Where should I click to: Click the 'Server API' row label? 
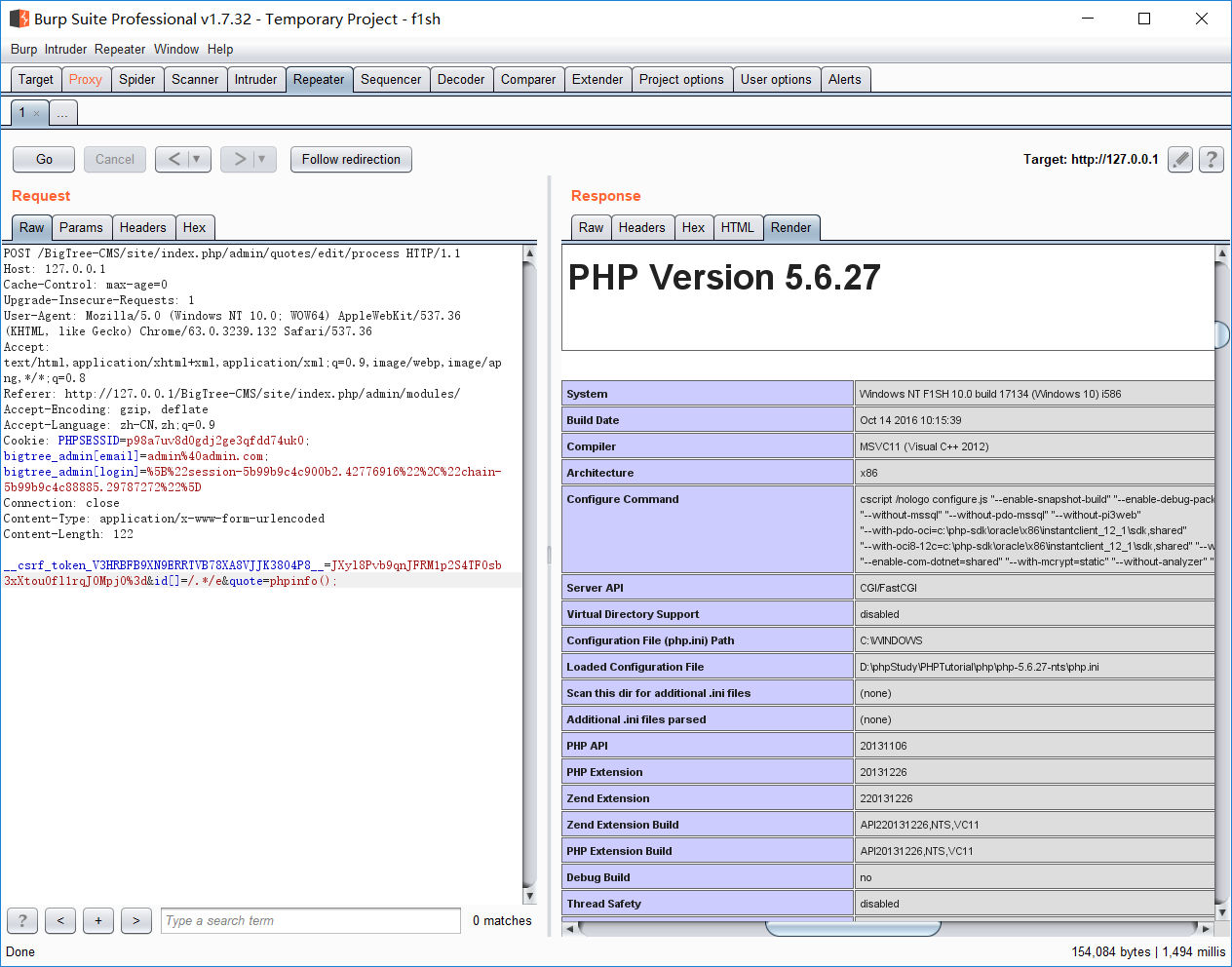click(x=596, y=588)
